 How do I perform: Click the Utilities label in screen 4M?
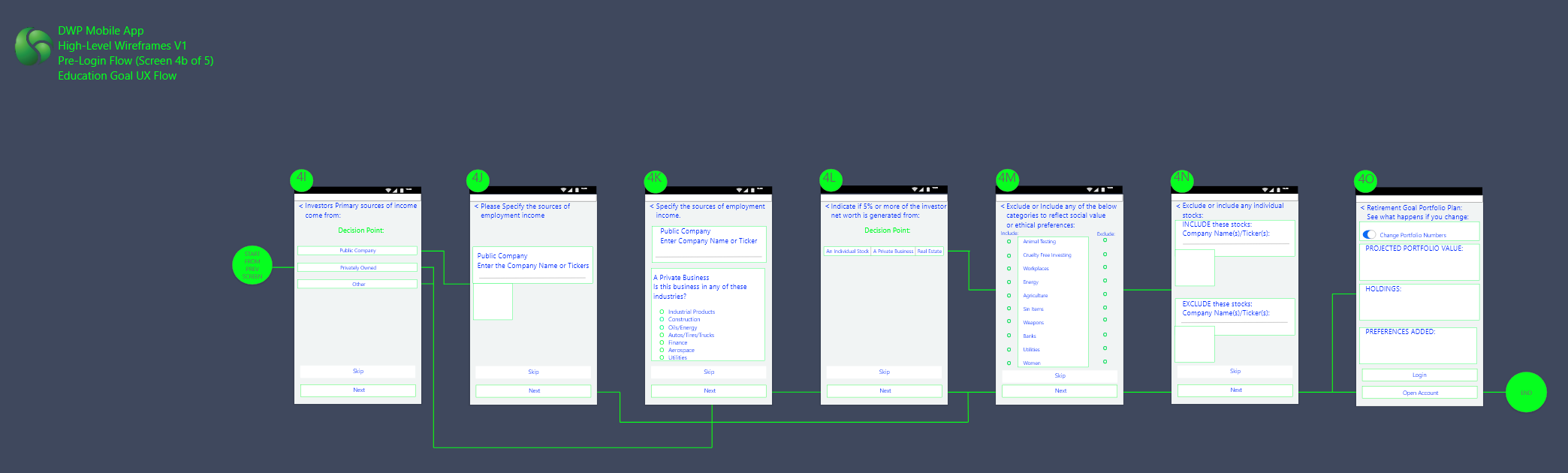1031,350
